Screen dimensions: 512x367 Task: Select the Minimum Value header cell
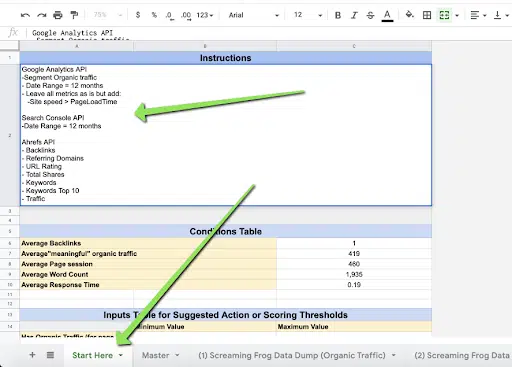pos(205,327)
